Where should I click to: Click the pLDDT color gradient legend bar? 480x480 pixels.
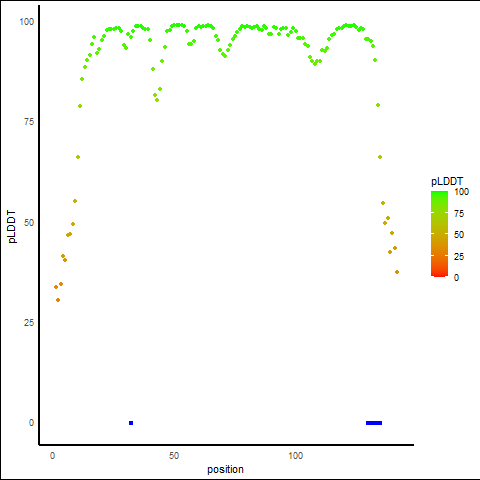pyautogui.click(x=439, y=234)
